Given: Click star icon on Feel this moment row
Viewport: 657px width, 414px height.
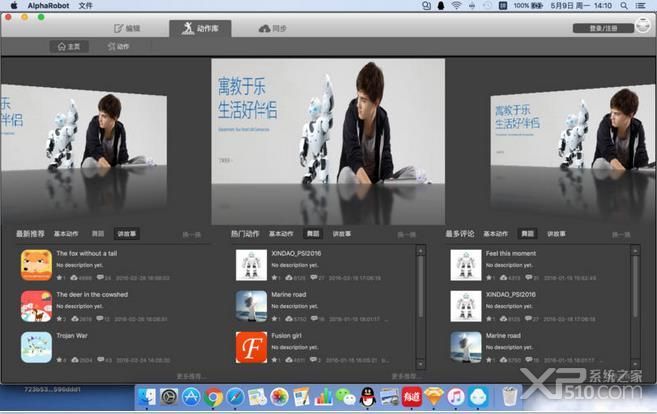Looking at the screenshot, I should coord(489,277).
